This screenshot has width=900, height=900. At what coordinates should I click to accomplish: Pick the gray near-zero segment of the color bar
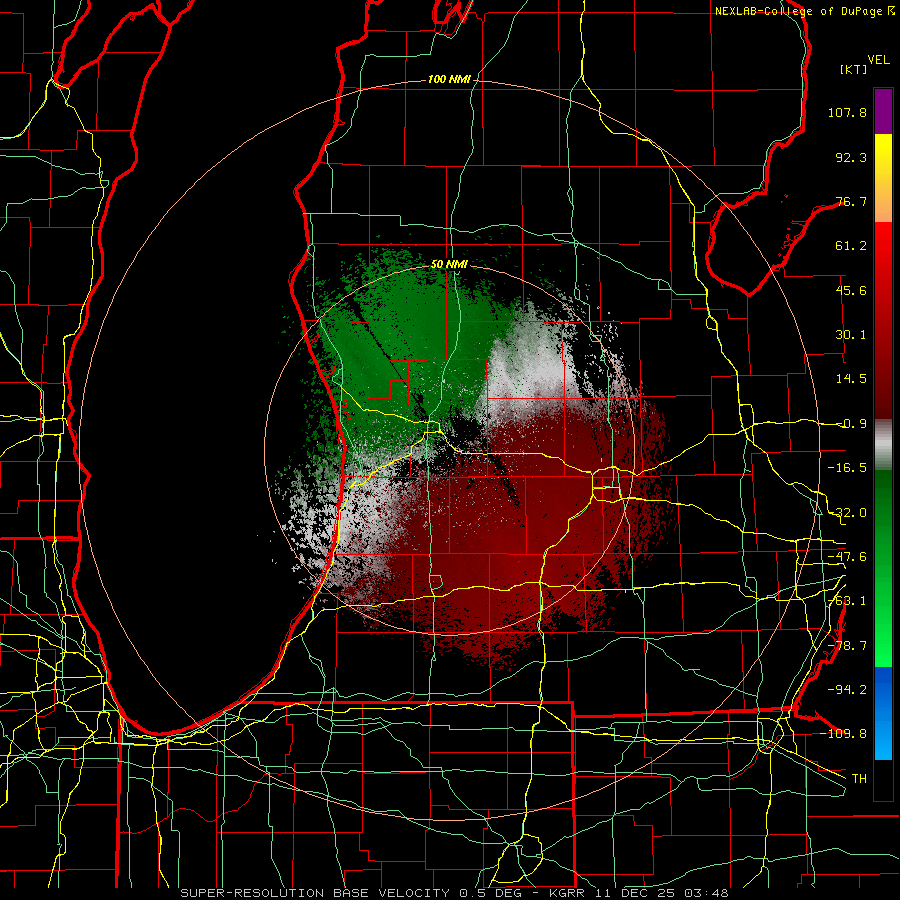(883, 444)
